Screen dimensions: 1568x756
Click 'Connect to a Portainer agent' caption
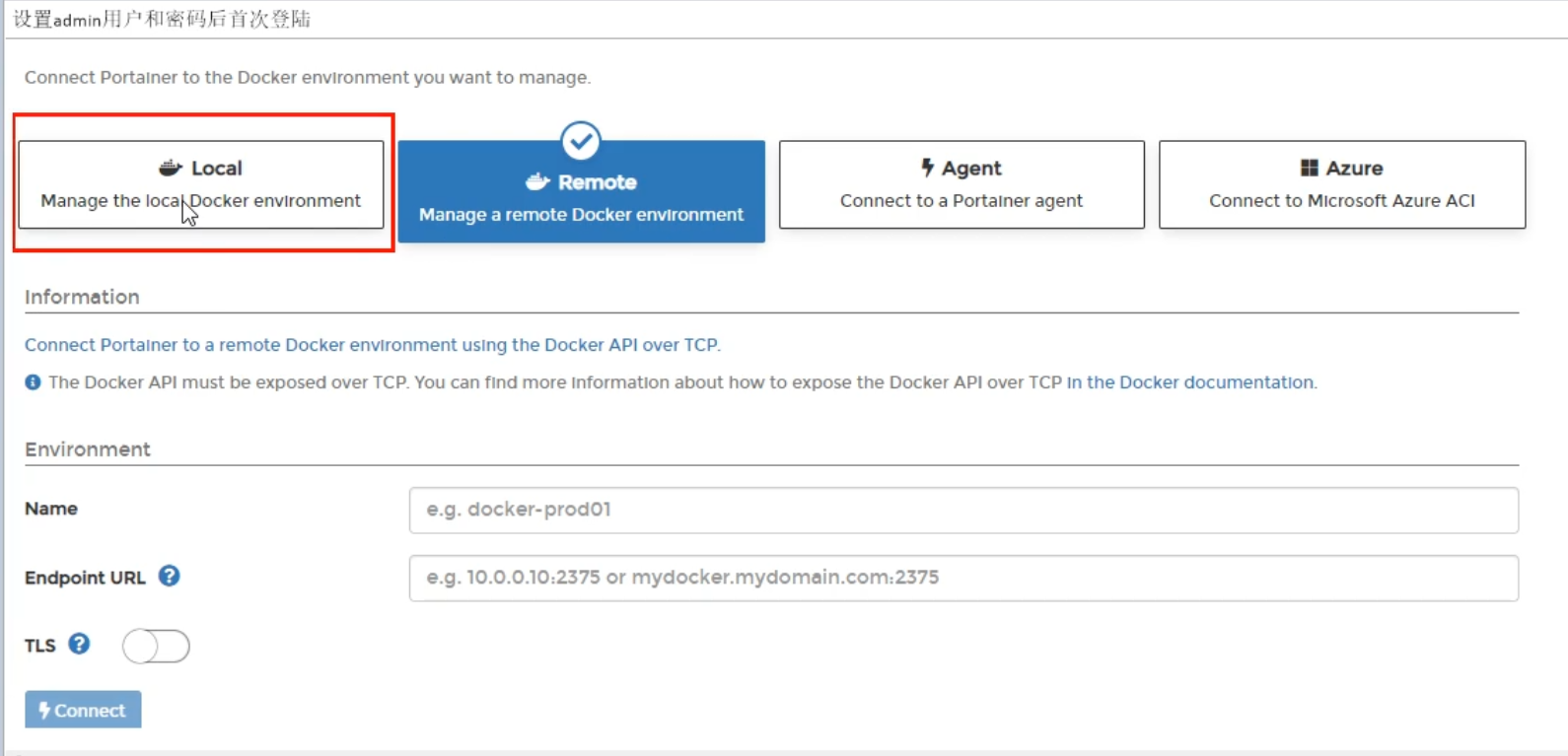[x=962, y=200]
